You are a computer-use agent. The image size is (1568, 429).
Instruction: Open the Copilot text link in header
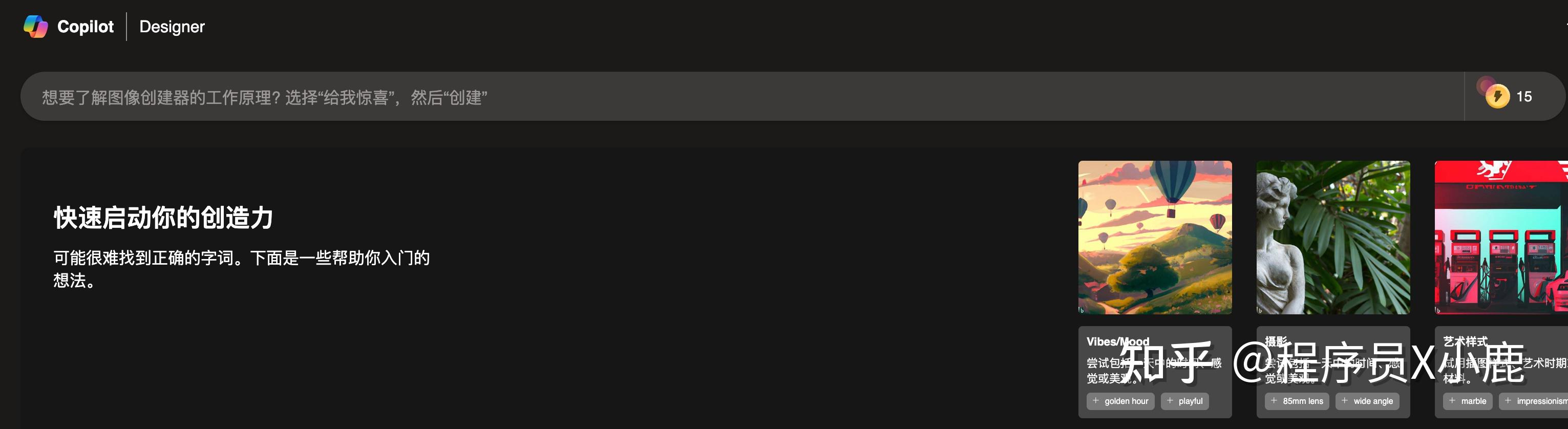[85, 27]
